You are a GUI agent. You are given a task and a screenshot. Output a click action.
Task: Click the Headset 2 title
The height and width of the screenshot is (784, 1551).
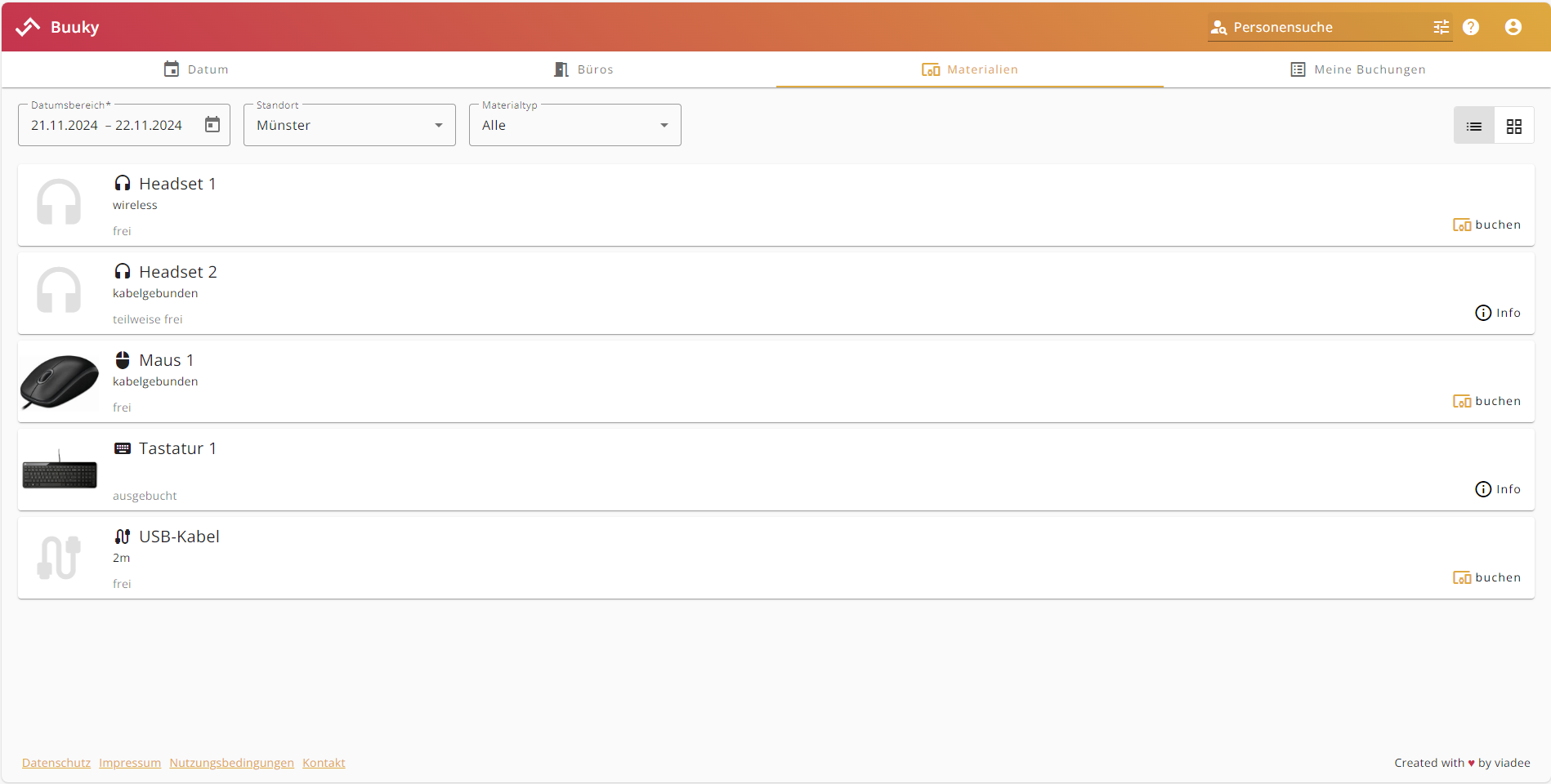click(178, 272)
